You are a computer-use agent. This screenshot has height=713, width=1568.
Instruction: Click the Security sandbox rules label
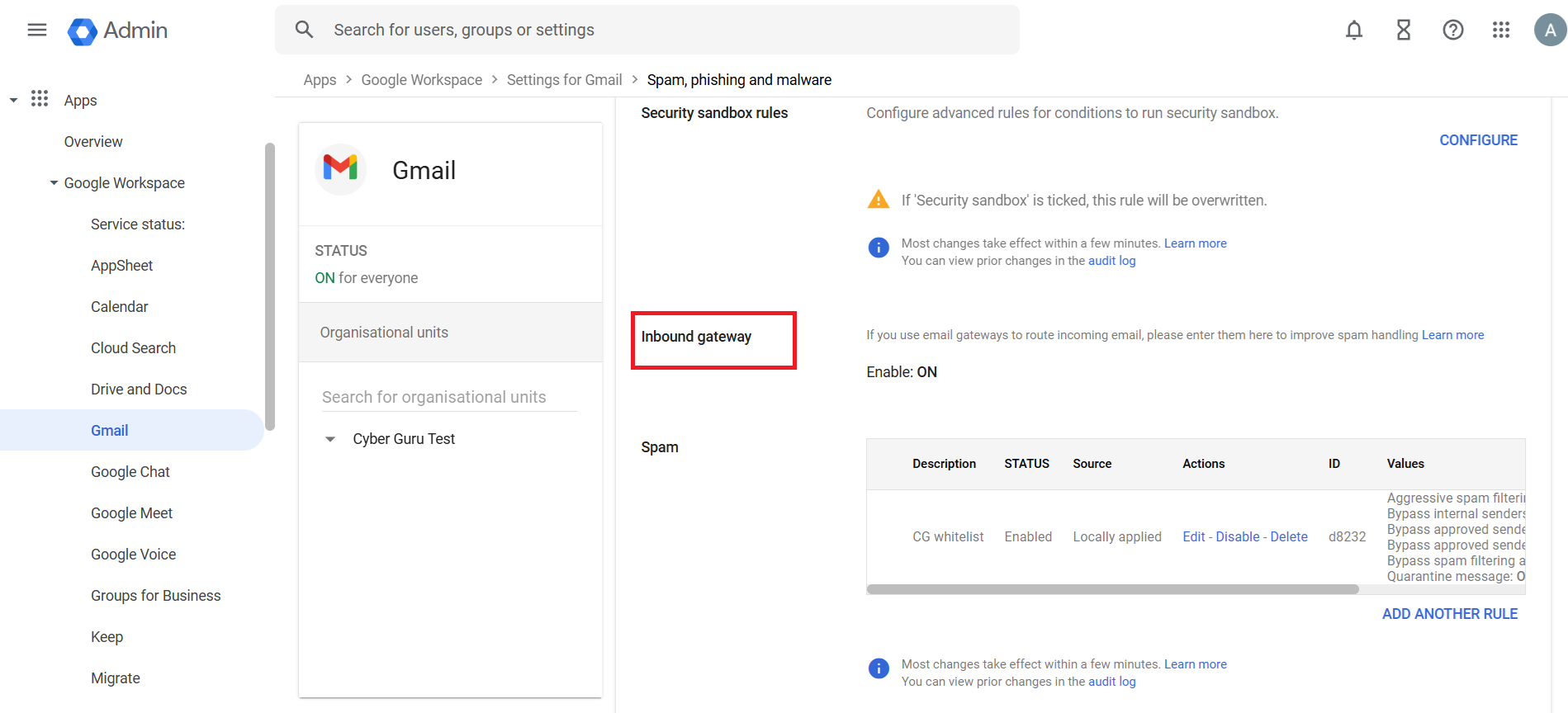tap(714, 113)
